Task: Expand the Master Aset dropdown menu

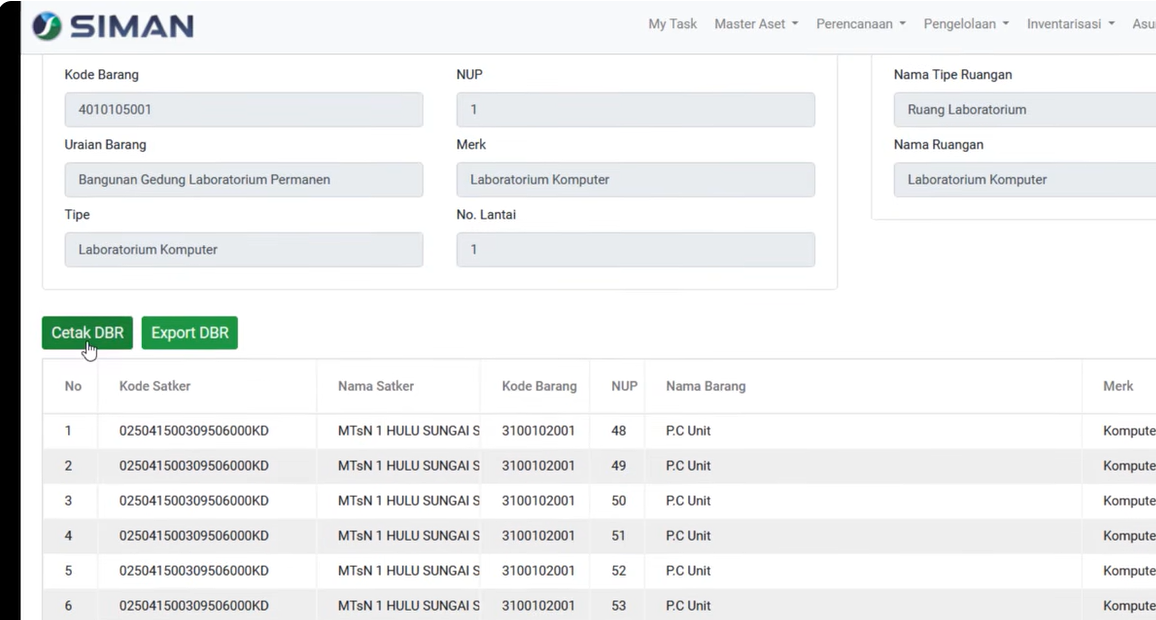Action: [756, 24]
